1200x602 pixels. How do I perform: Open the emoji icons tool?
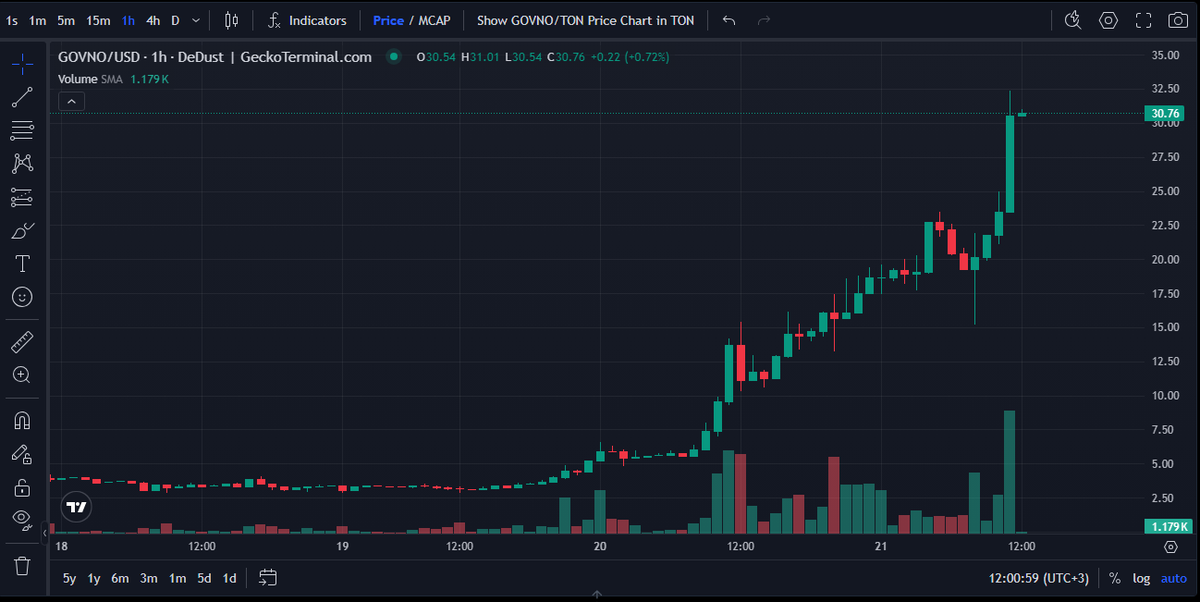click(x=22, y=297)
